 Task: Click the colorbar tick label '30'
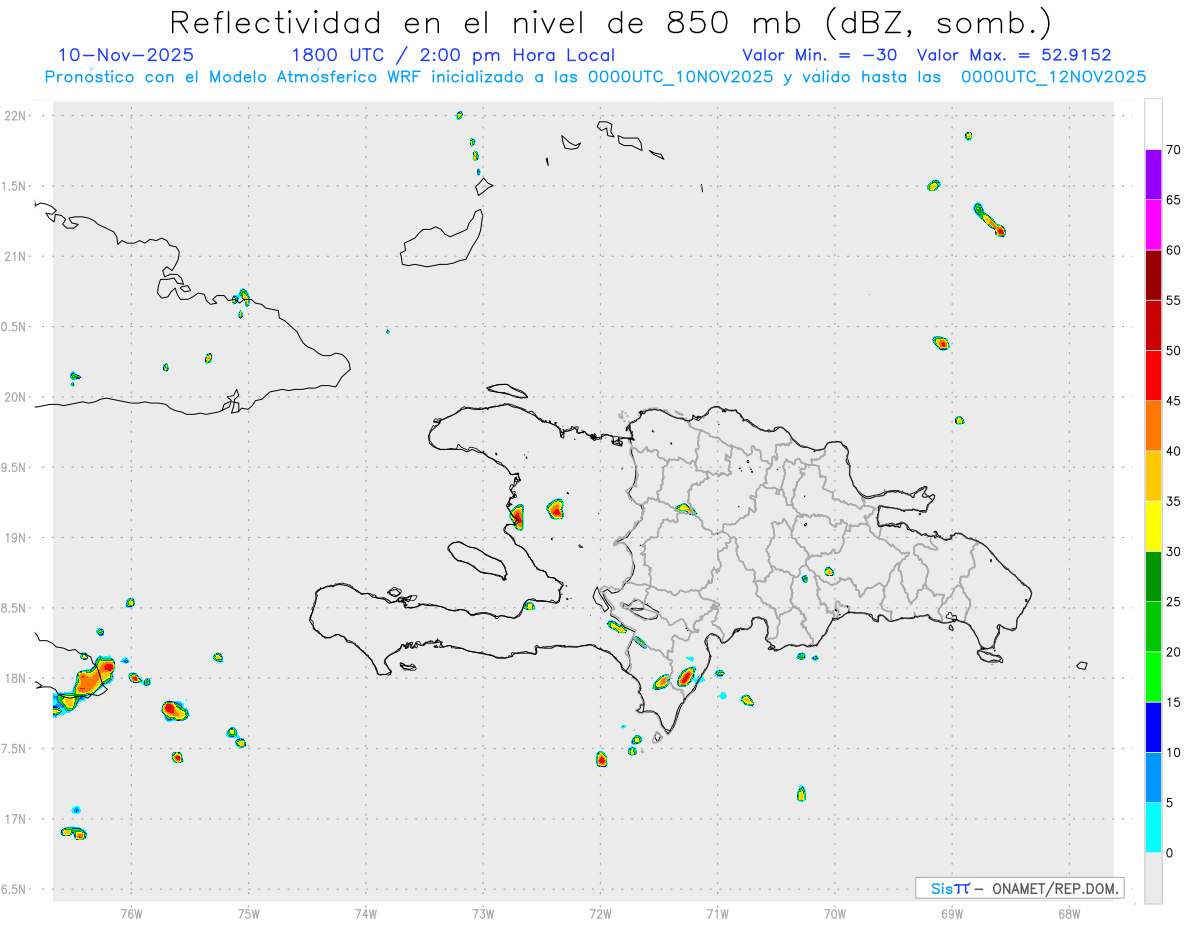(x=1174, y=552)
